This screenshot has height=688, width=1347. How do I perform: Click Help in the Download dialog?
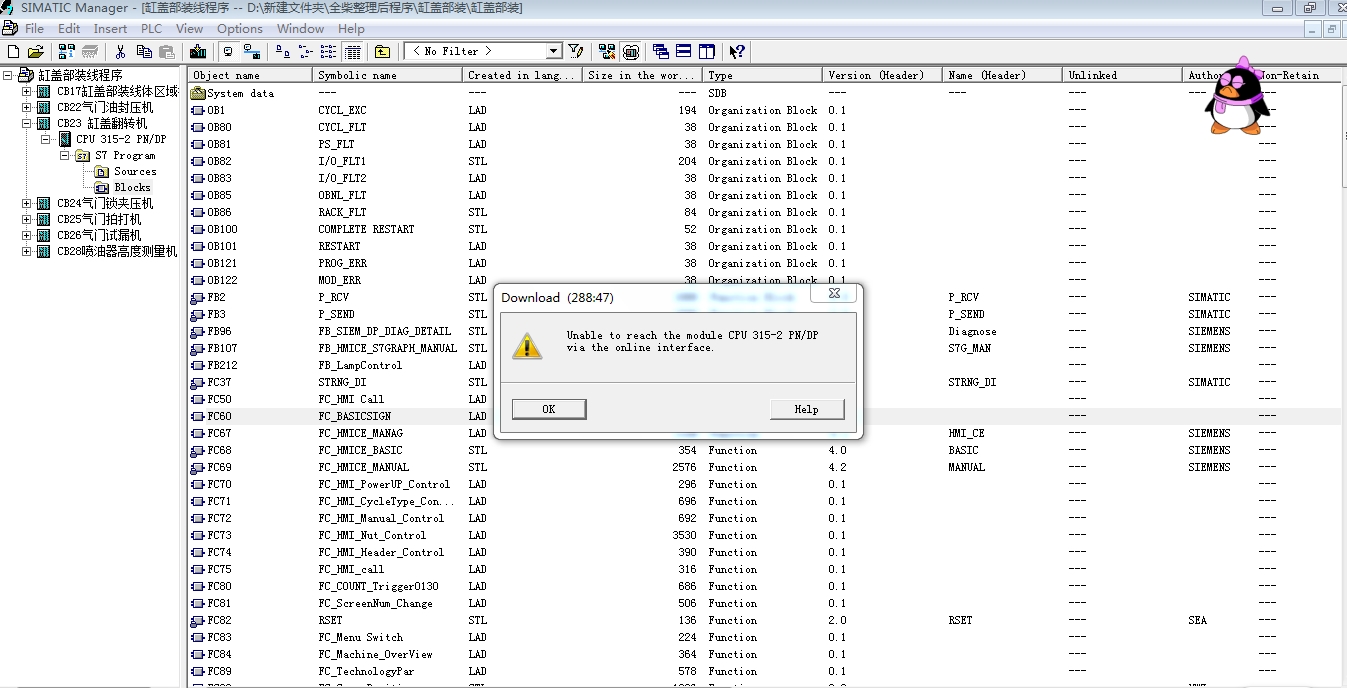pyautogui.click(x=806, y=409)
